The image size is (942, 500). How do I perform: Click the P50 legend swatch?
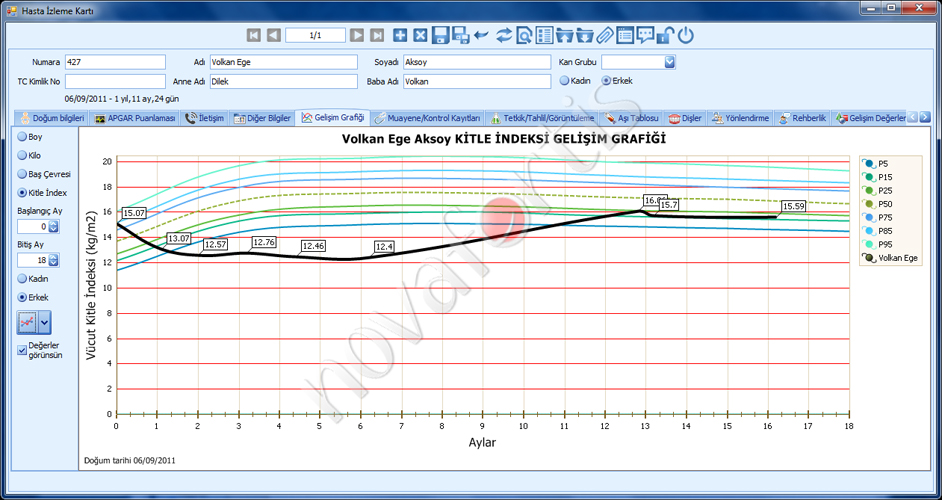[x=869, y=204]
